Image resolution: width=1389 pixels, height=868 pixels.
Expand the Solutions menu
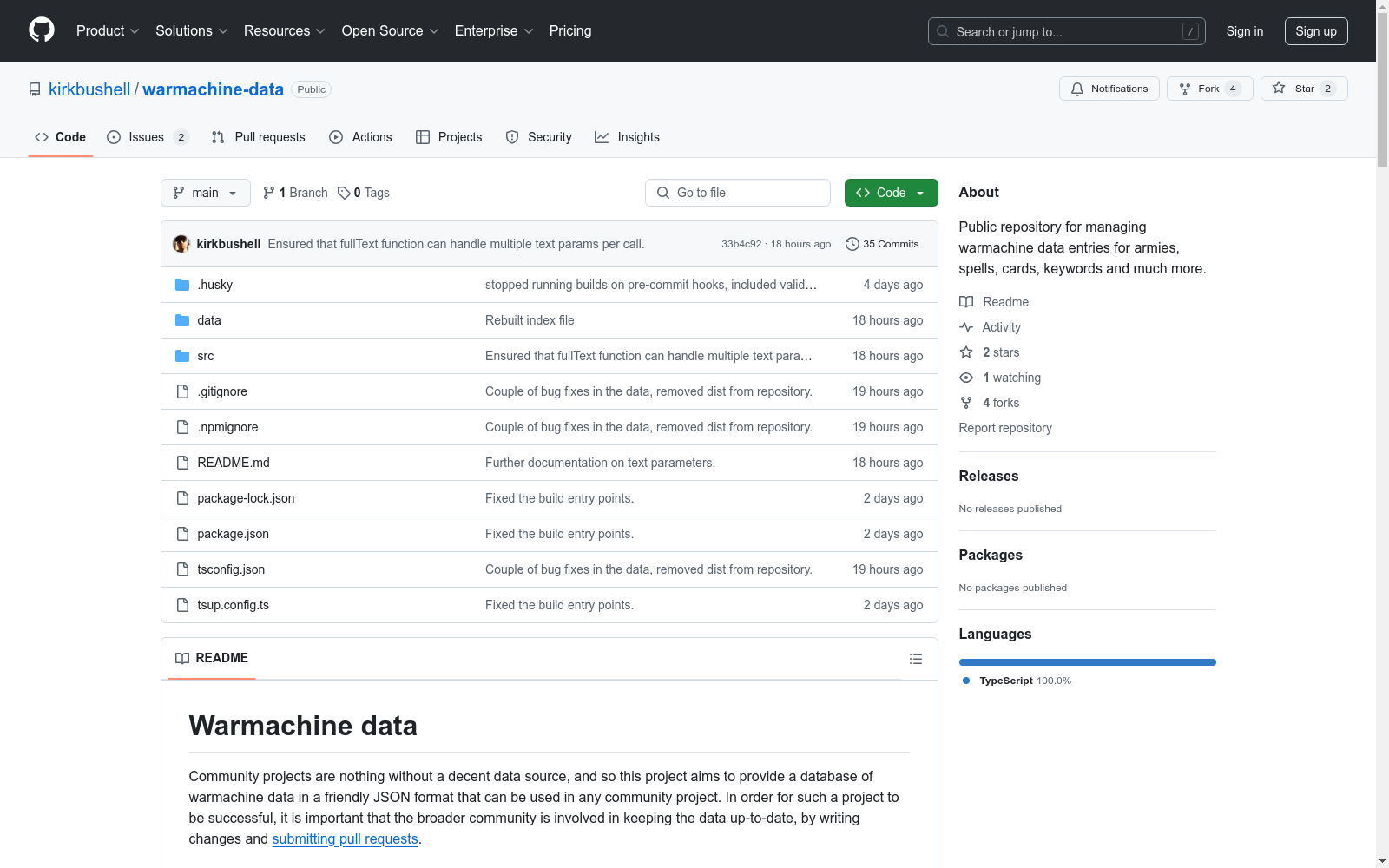point(192,31)
